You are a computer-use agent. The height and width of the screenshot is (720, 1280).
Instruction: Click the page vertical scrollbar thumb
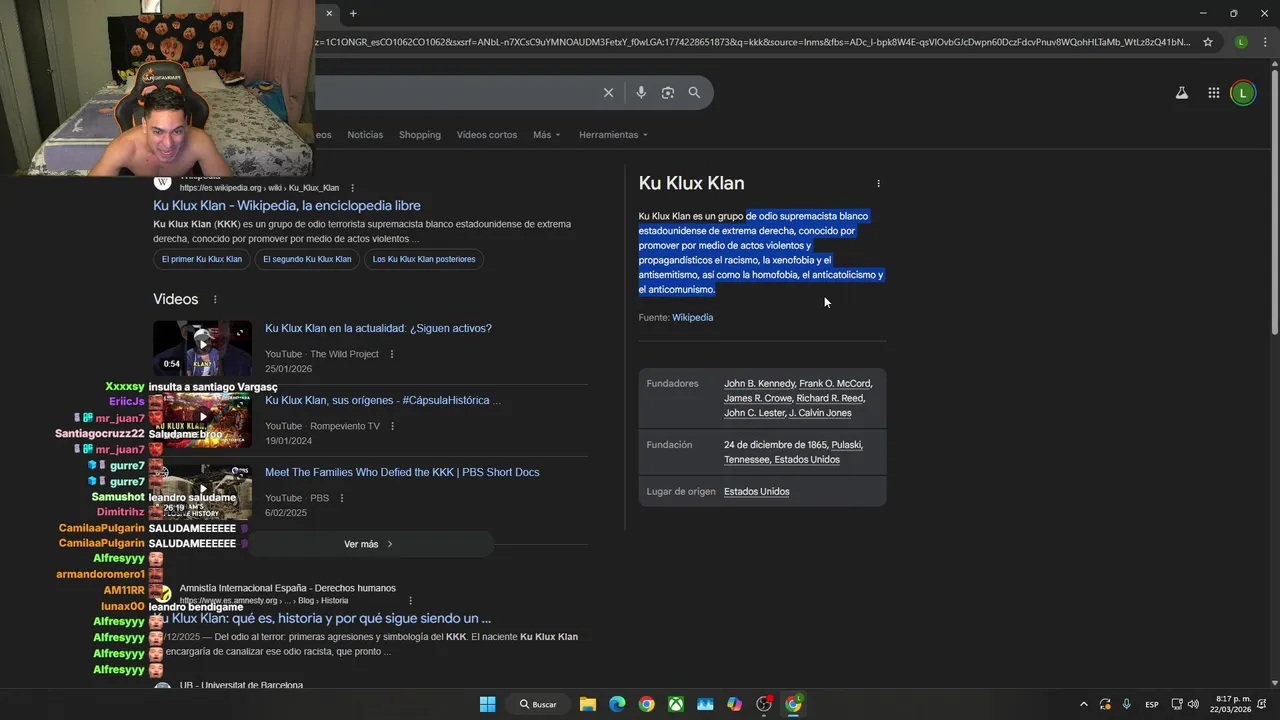pyautogui.click(x=1274, y=200)
